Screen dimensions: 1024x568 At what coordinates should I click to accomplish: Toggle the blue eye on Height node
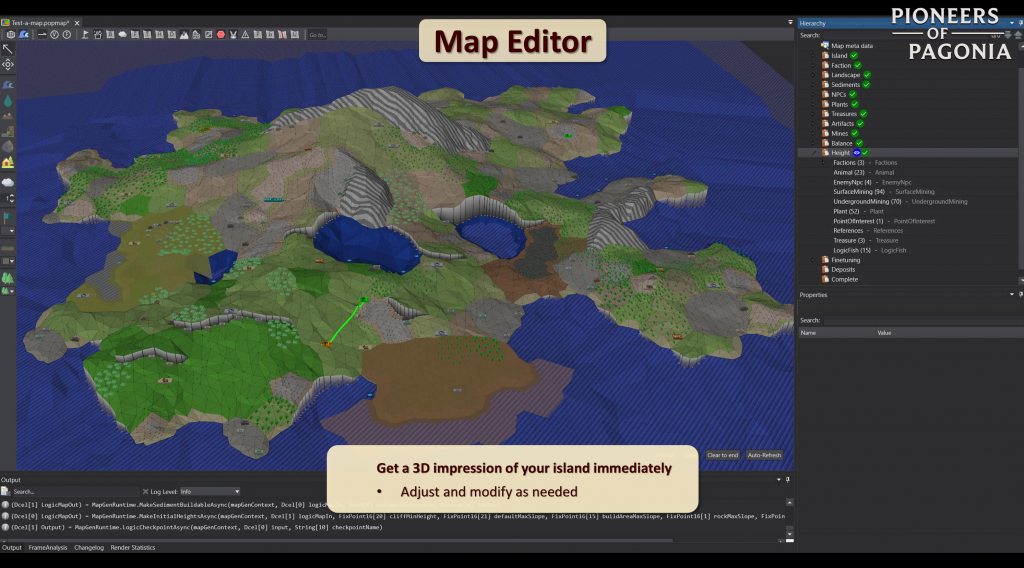[856, 153]
